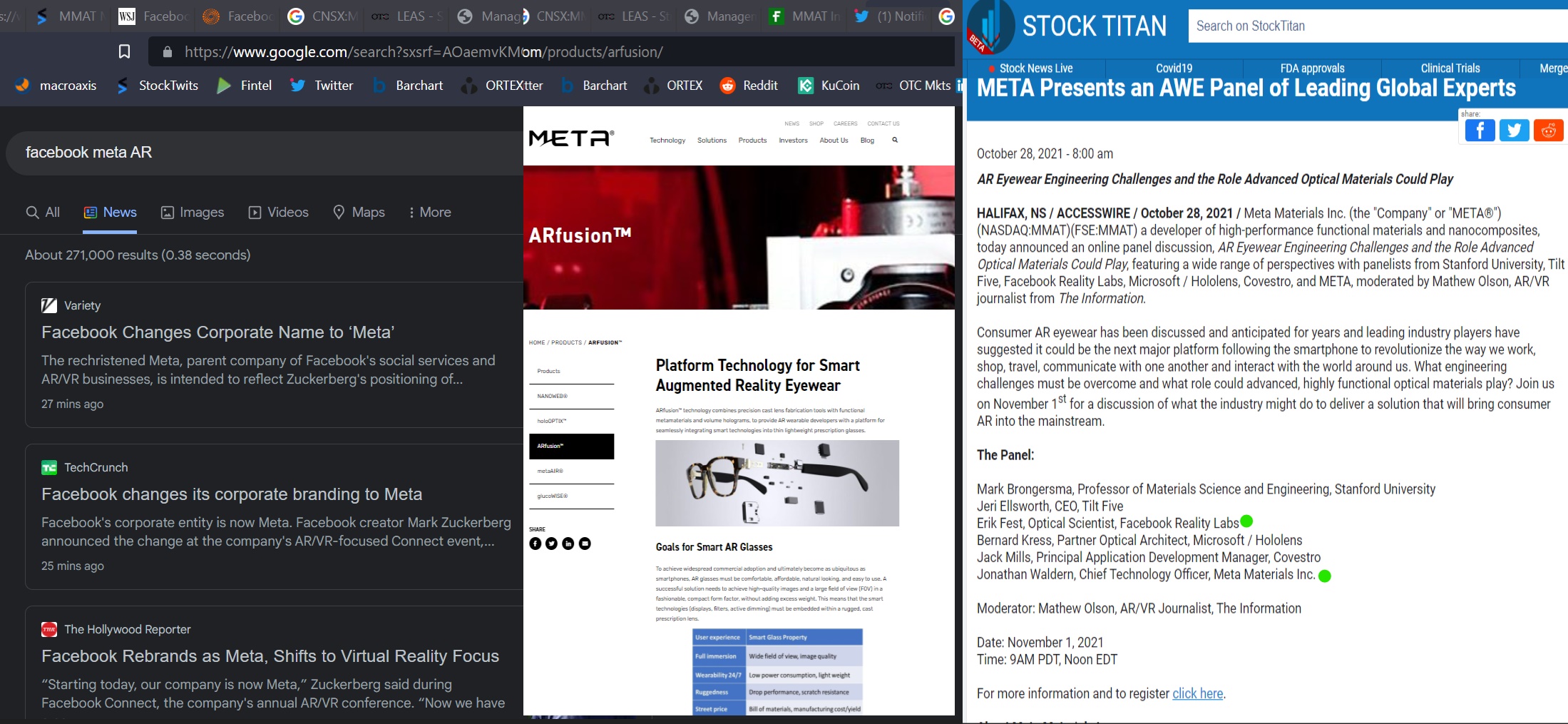Open the macroaxis bookmark

(56, 86)
